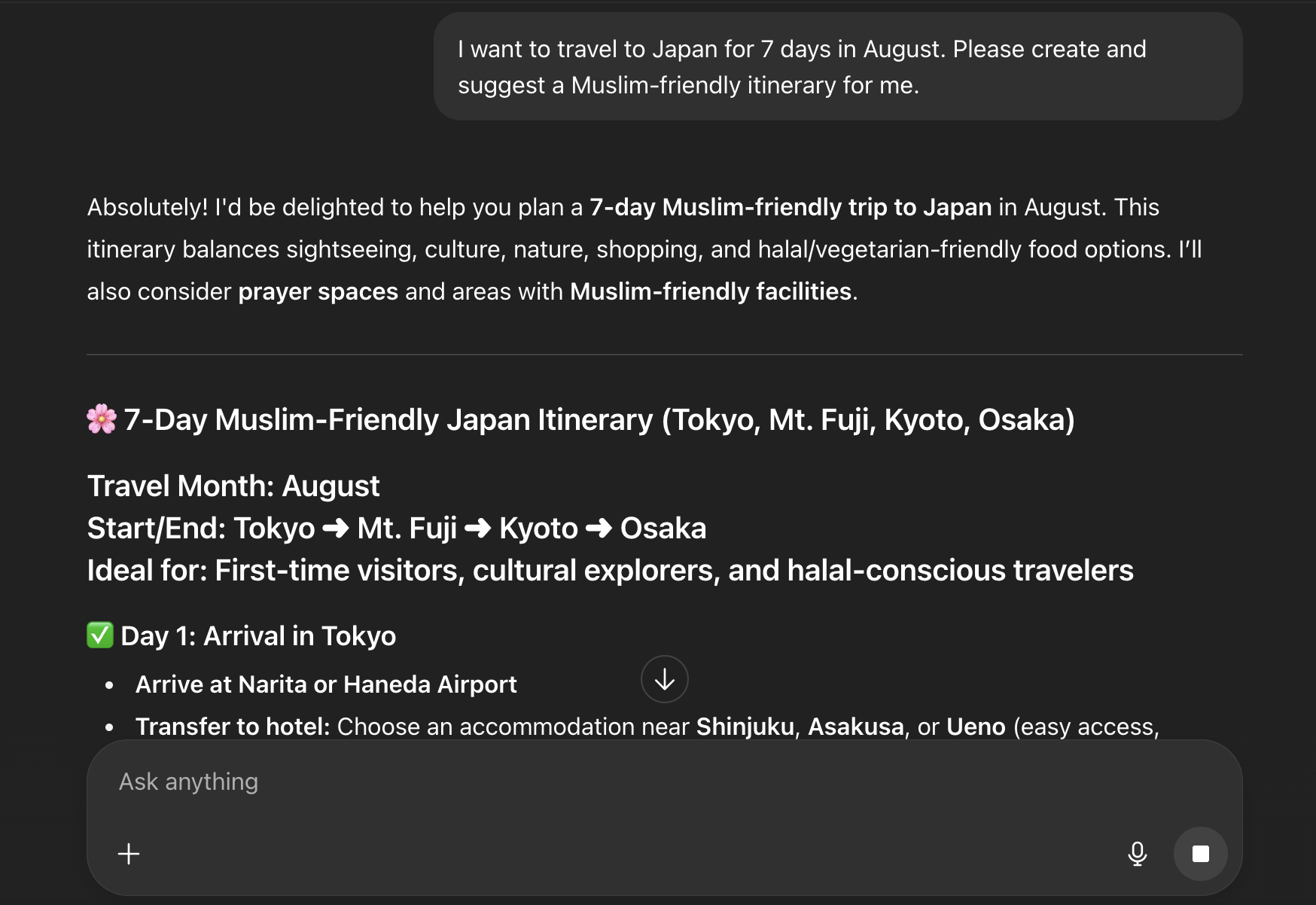Click the cherry blossom emoji in heading
1316x905 pixels.
click(102, 419)
